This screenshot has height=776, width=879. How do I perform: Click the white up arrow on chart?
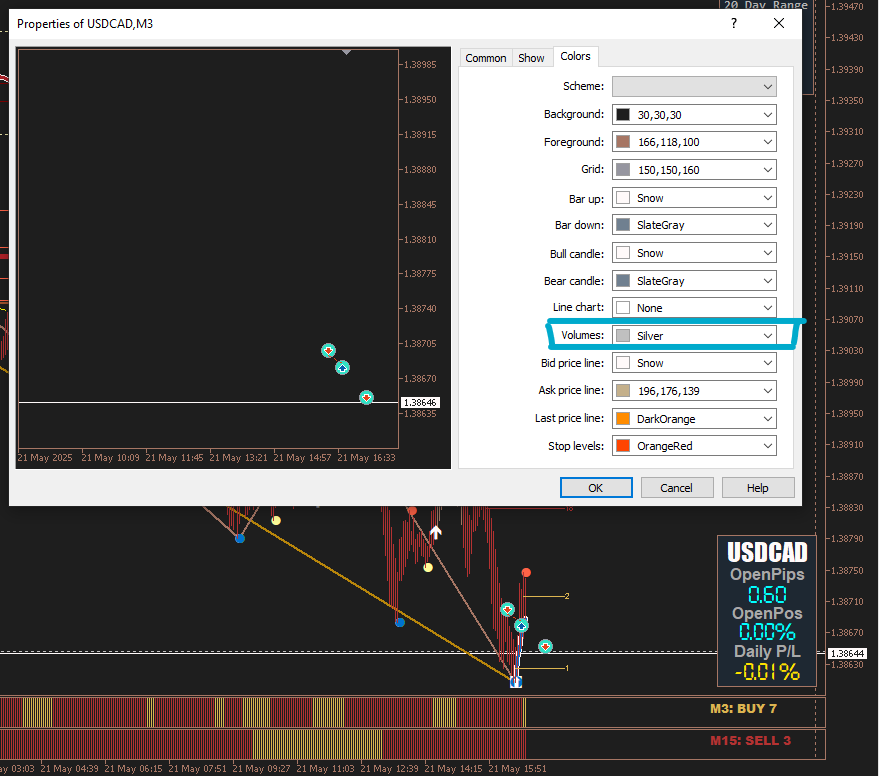click(x=436, y=532)
